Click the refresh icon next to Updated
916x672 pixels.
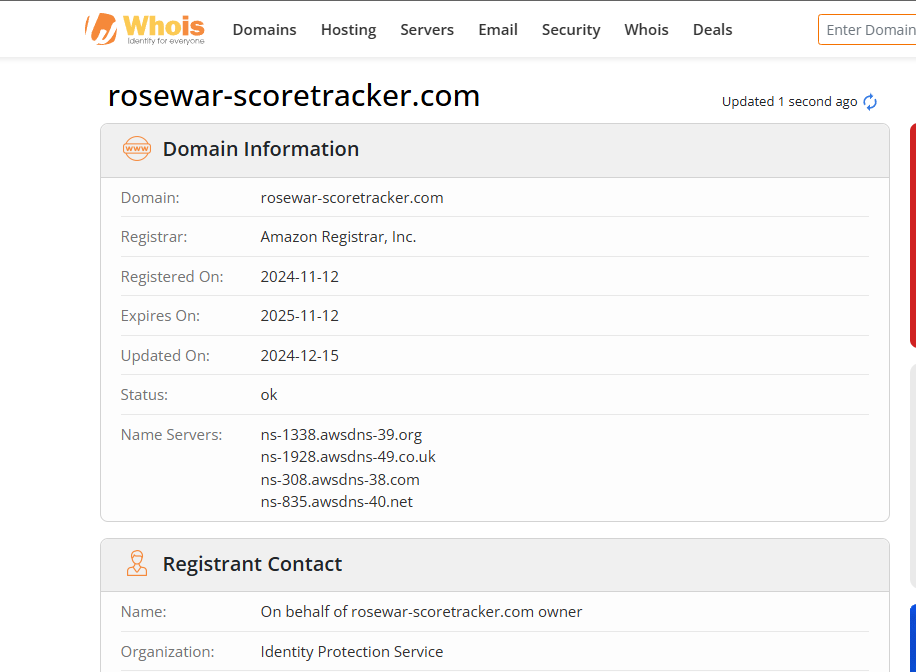[x=870, y=102]
